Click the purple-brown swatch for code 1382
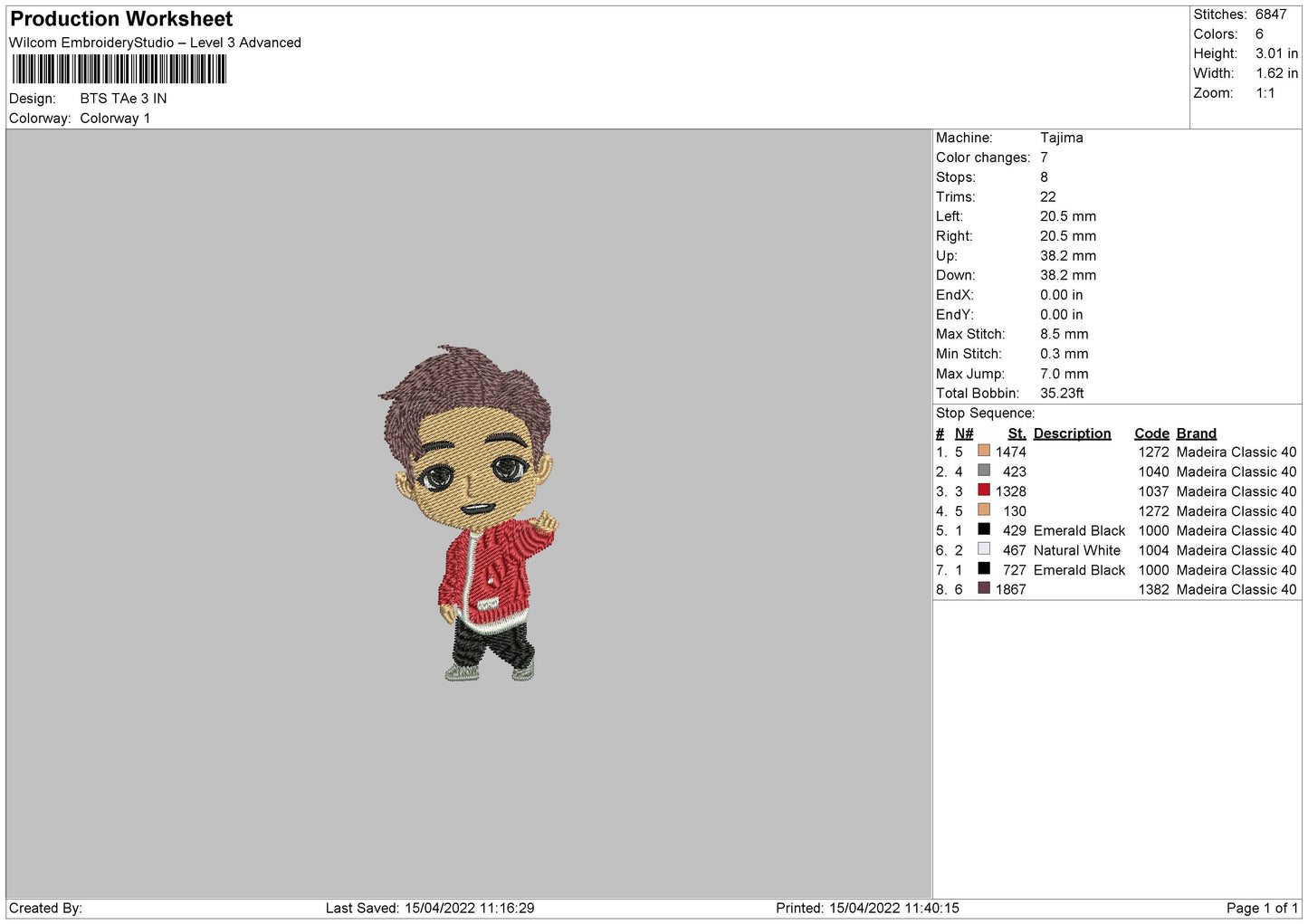The height and width of the screenshot is (924, 1308). click(x=984, y=588)
